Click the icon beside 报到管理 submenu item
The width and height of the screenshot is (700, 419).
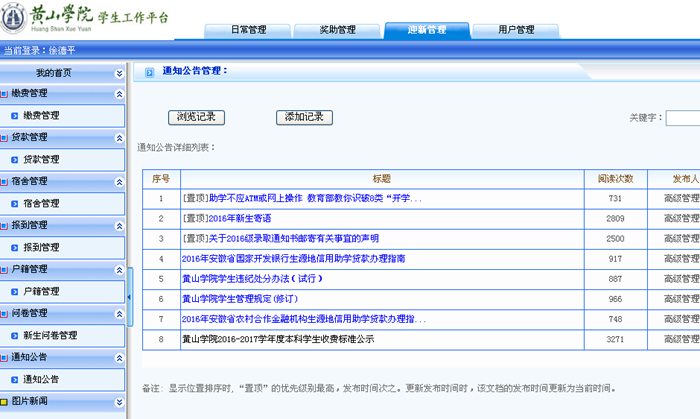(15, 248)
